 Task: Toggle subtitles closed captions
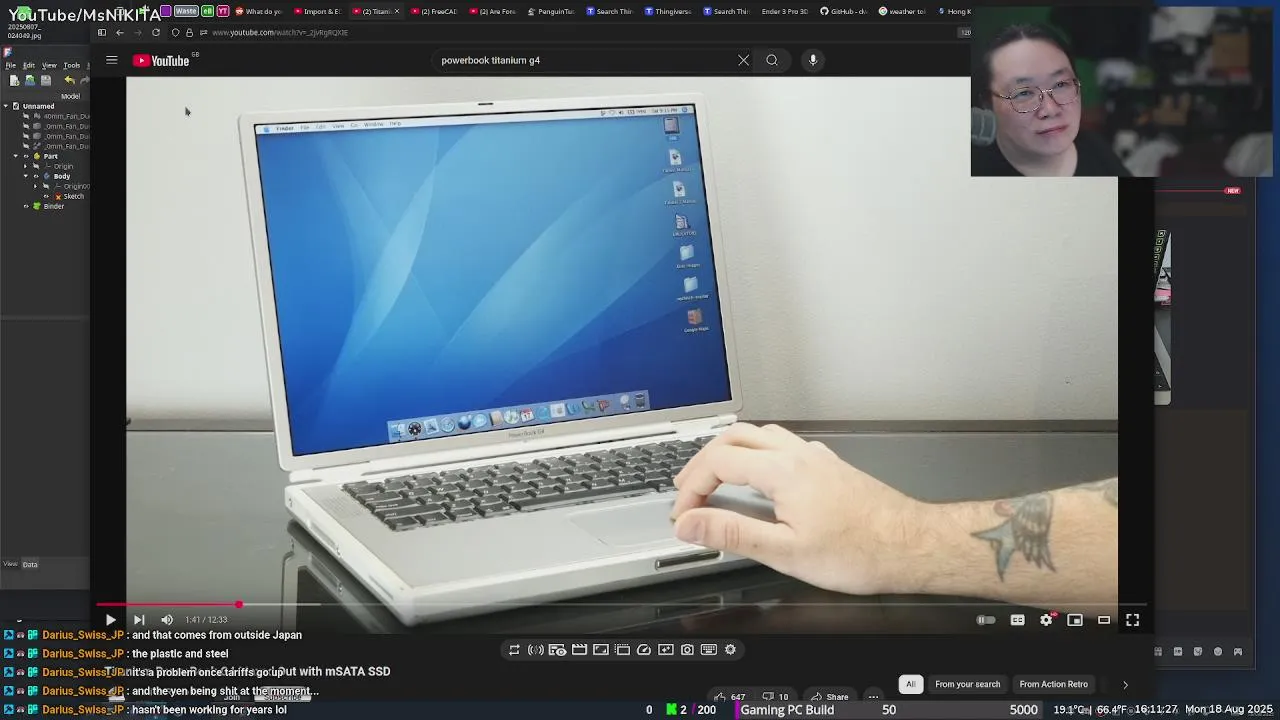pyautogui.click(x=1017, y=620)
